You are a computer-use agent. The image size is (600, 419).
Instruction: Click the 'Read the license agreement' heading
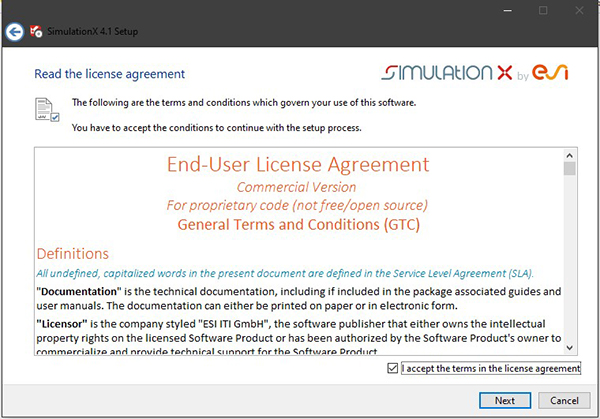(109, 74)
